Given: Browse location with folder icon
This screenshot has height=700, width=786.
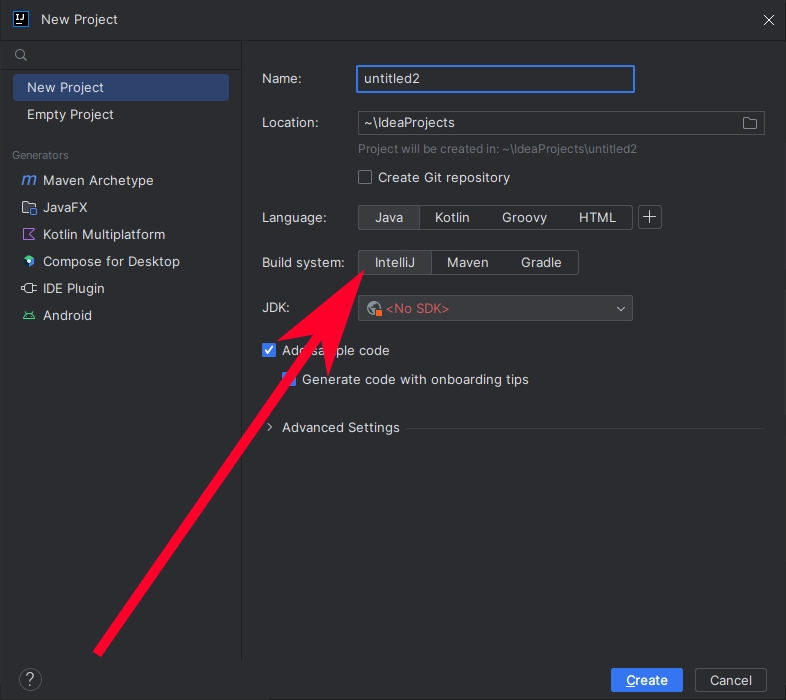Looking at the screenshot, I should click(x=749, y=123).
